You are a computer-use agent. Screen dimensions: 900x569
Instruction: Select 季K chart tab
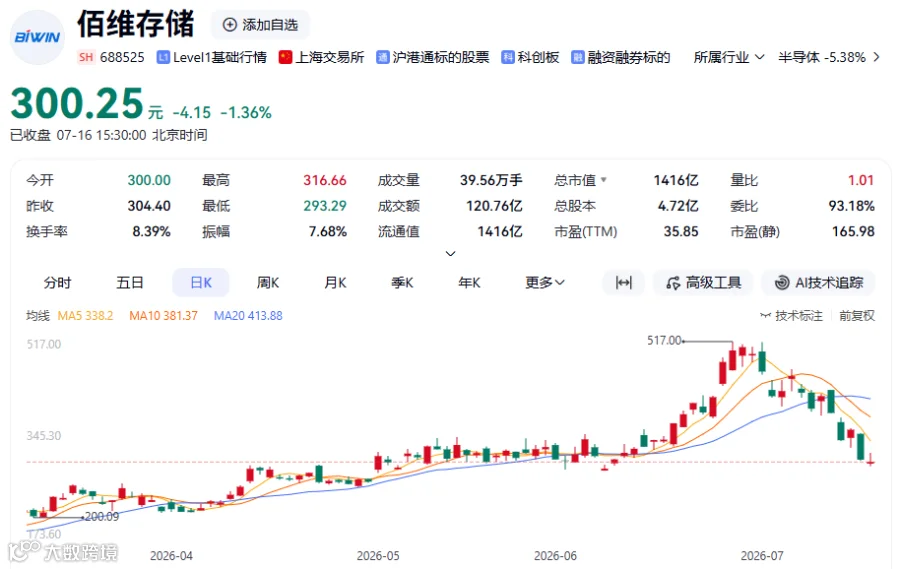pos(402,282)
